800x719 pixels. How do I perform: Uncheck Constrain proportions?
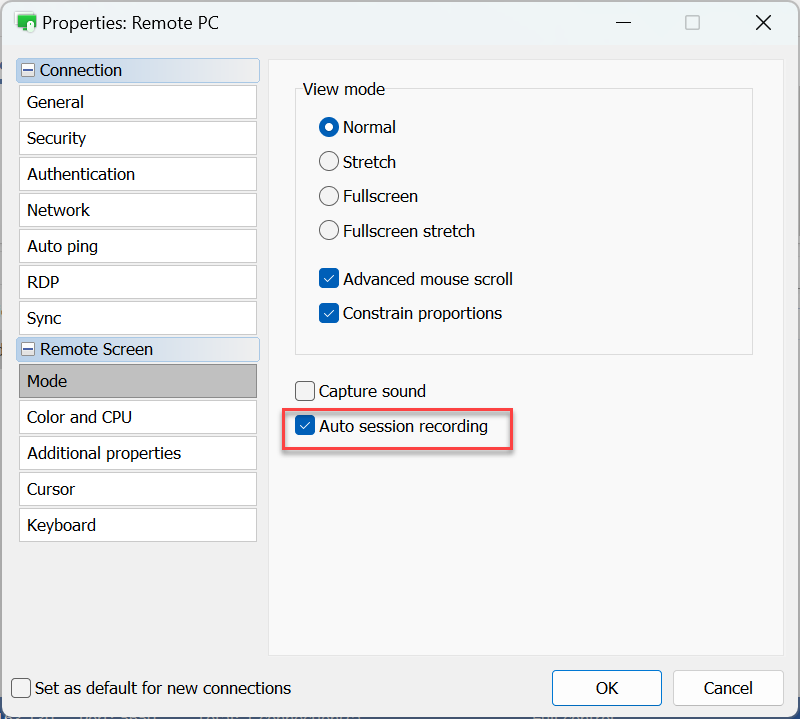[329, 313]
